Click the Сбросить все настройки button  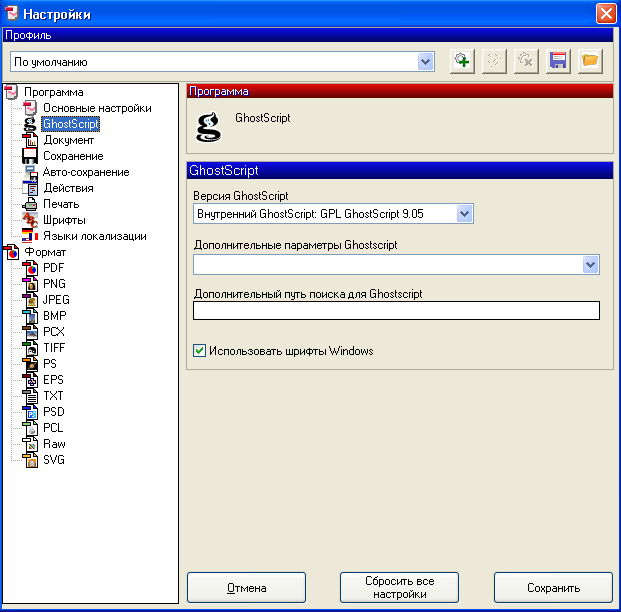point(399,587)
